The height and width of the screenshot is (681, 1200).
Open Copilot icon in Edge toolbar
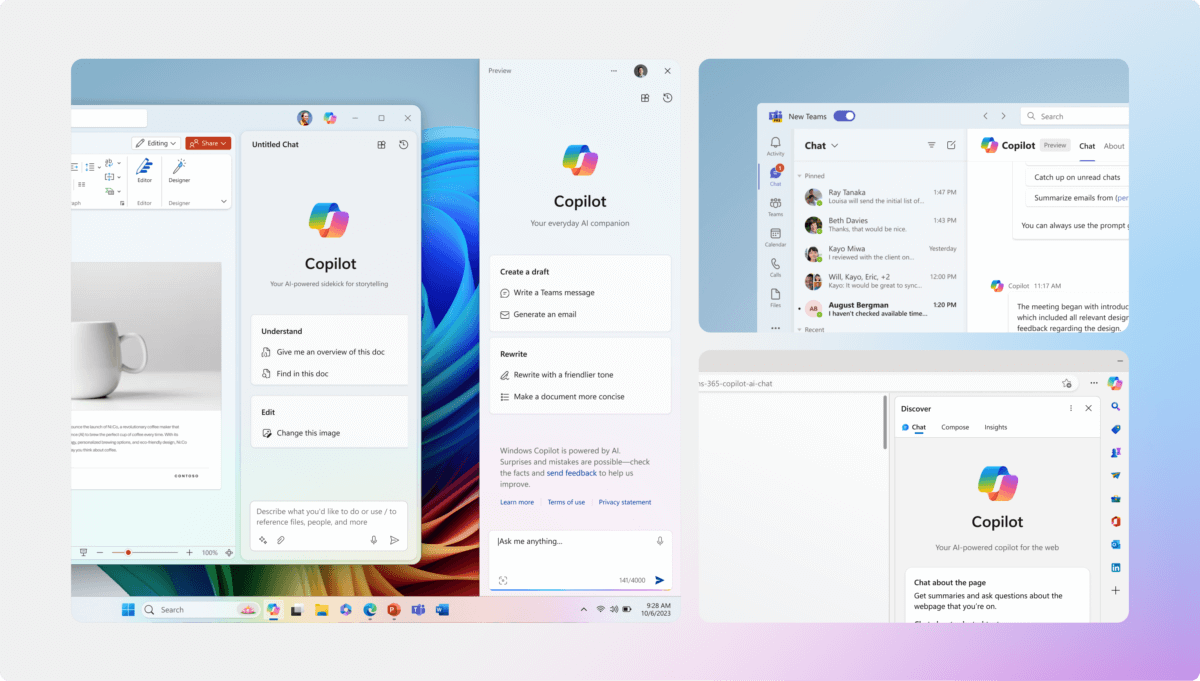click(x=1115, y=383)
